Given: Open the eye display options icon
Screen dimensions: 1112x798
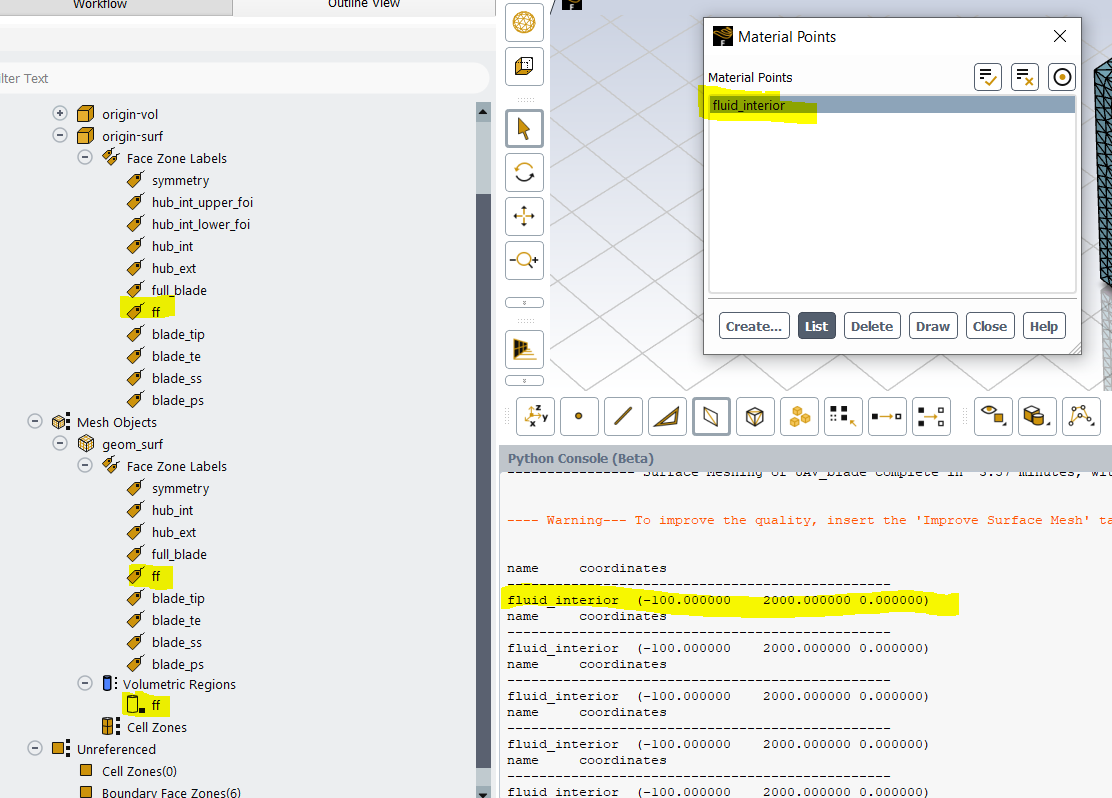Looking at the screenshot, I should 993,416.
